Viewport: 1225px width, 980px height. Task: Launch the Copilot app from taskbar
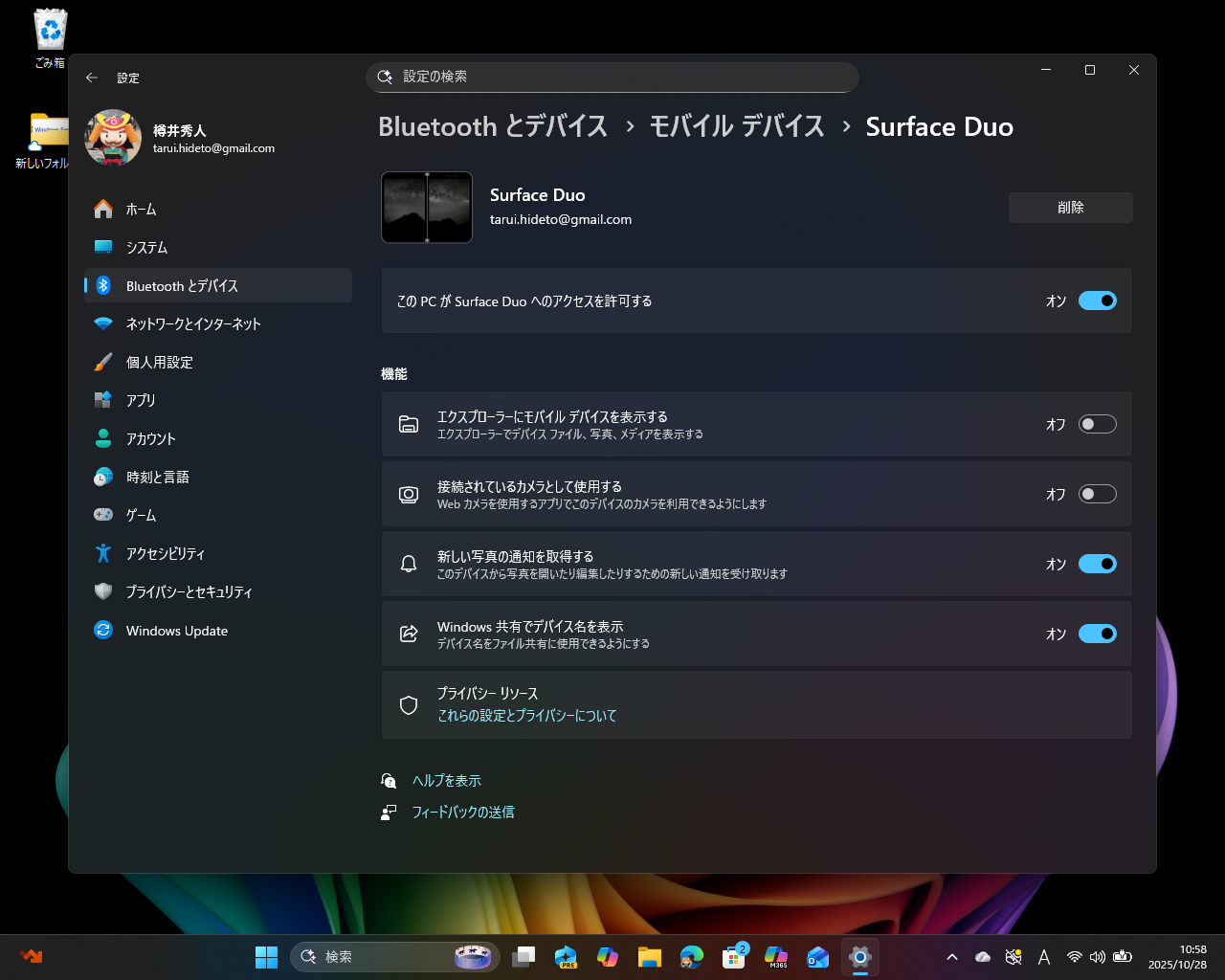(x=608, y=957)
